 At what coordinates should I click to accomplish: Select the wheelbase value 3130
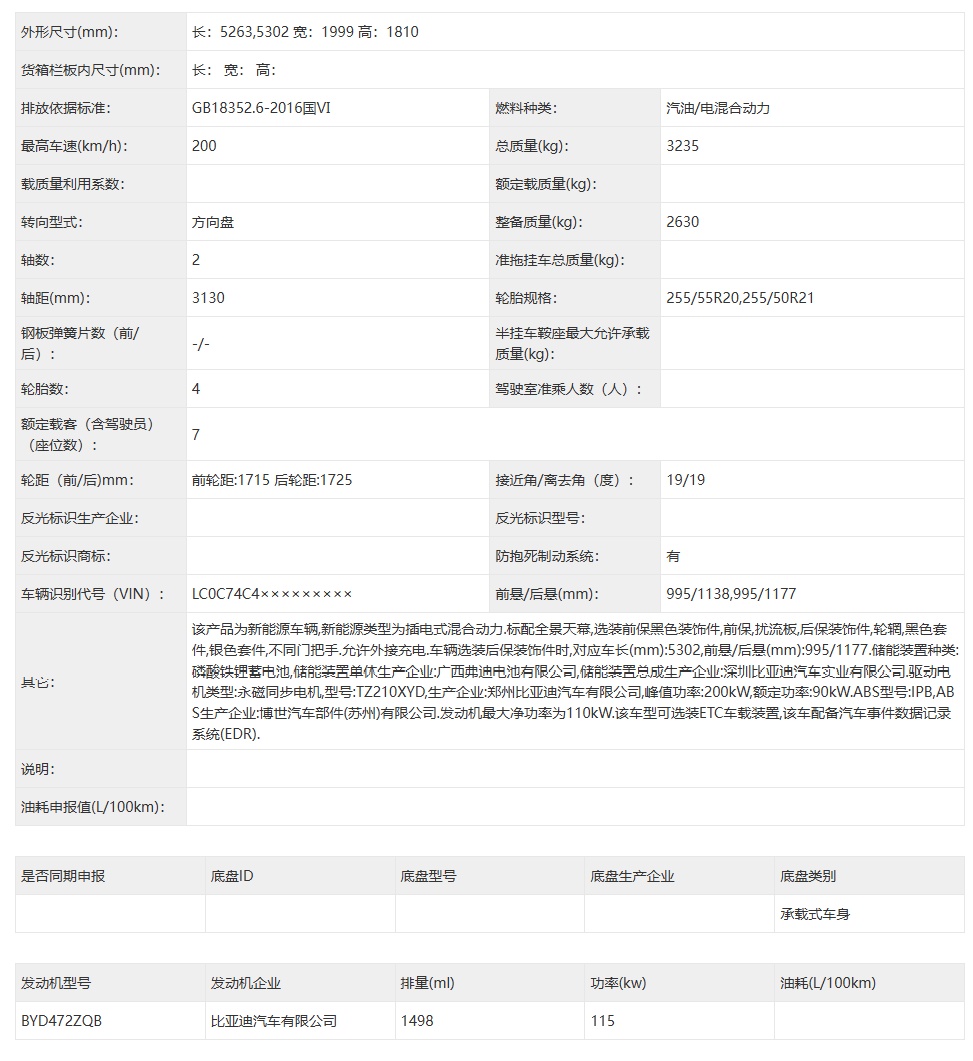click(208, 298)
